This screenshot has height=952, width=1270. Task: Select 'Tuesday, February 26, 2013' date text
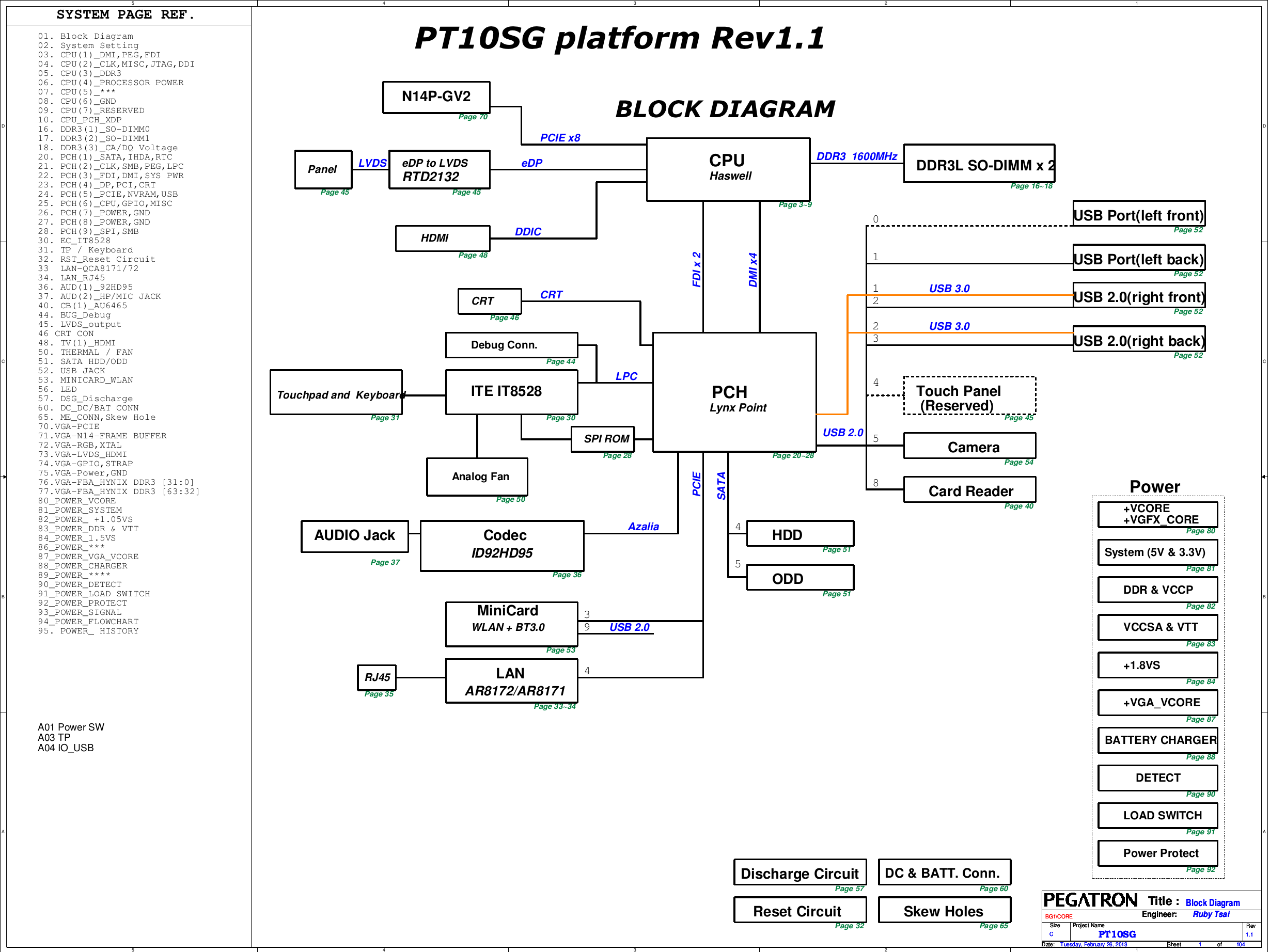1093,945
